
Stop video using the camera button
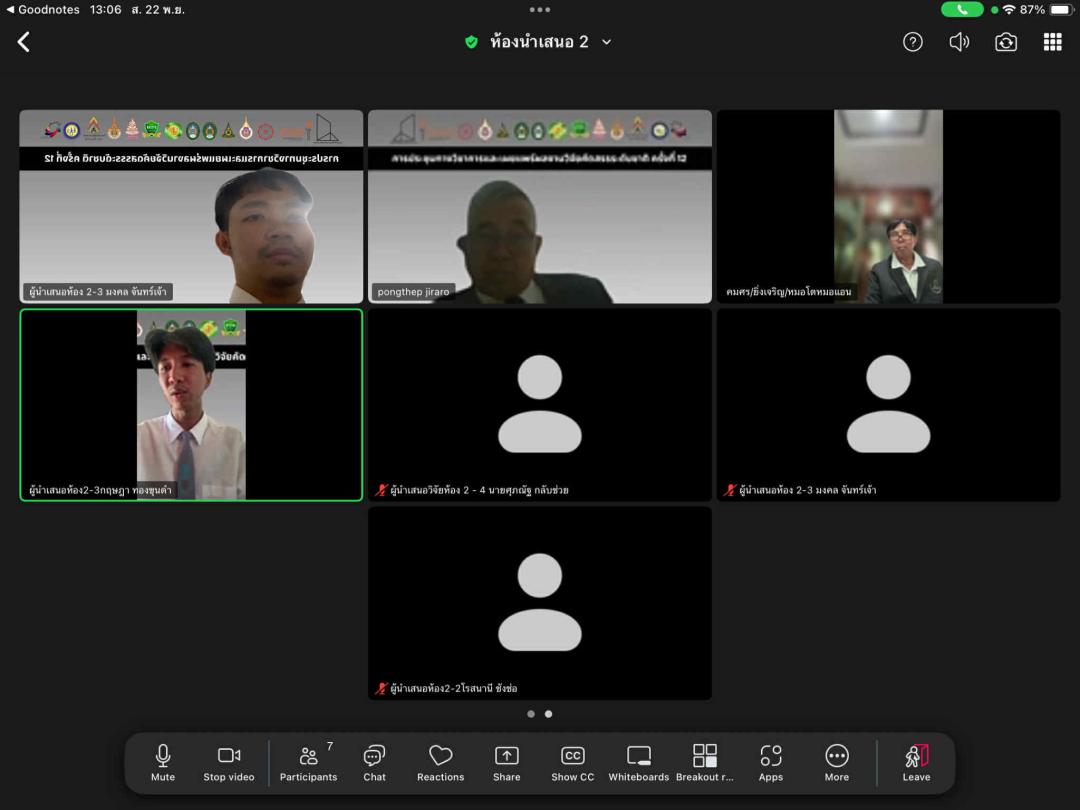click(229, 763)
